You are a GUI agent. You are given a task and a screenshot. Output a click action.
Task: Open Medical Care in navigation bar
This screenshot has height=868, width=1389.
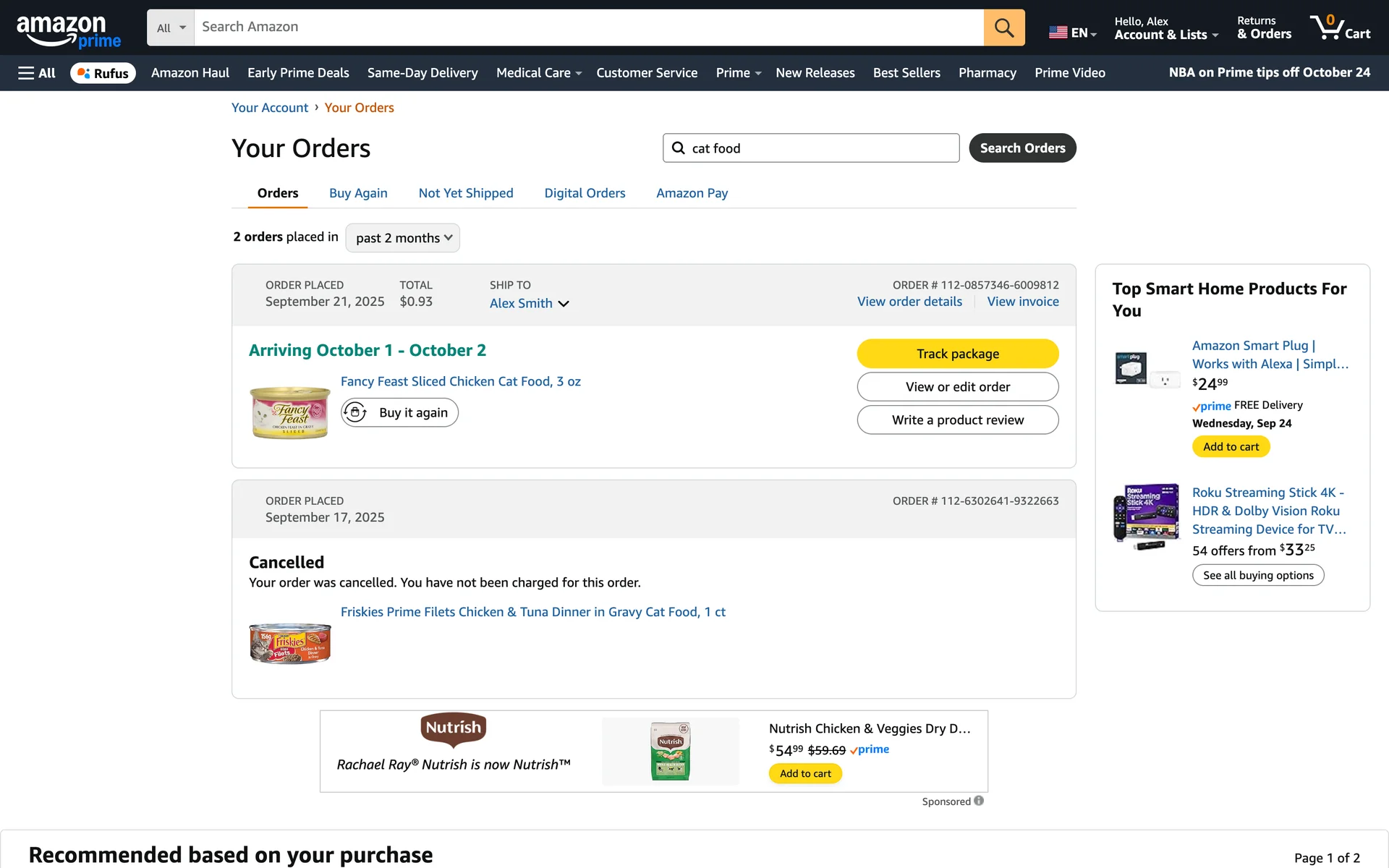(x=538, y=73)
